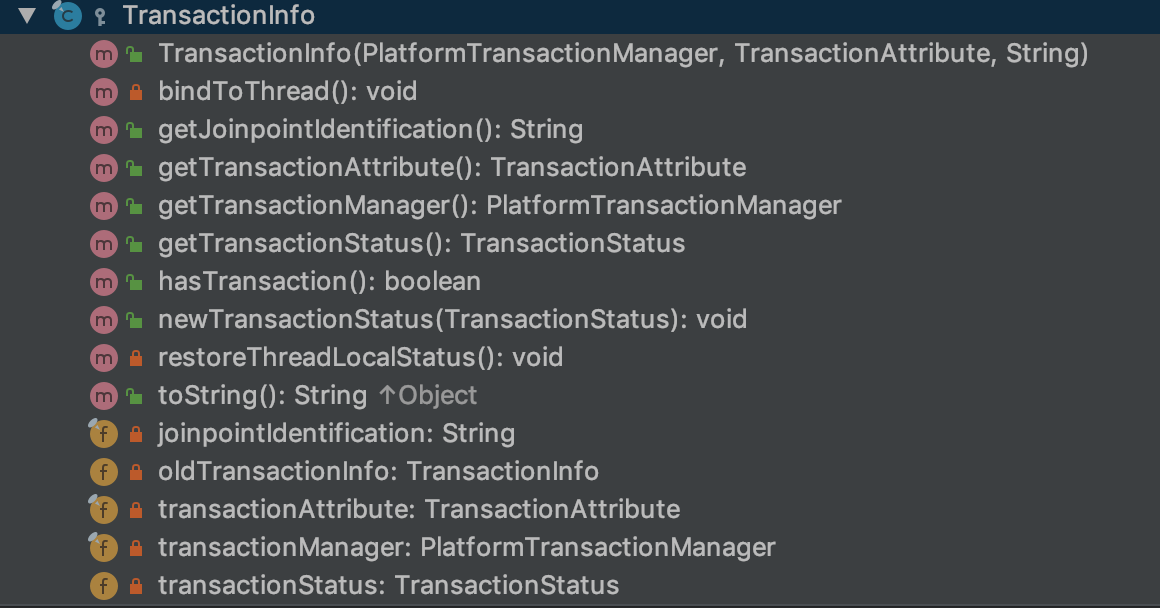Select oldTransactionInfo field

(378, 472)
